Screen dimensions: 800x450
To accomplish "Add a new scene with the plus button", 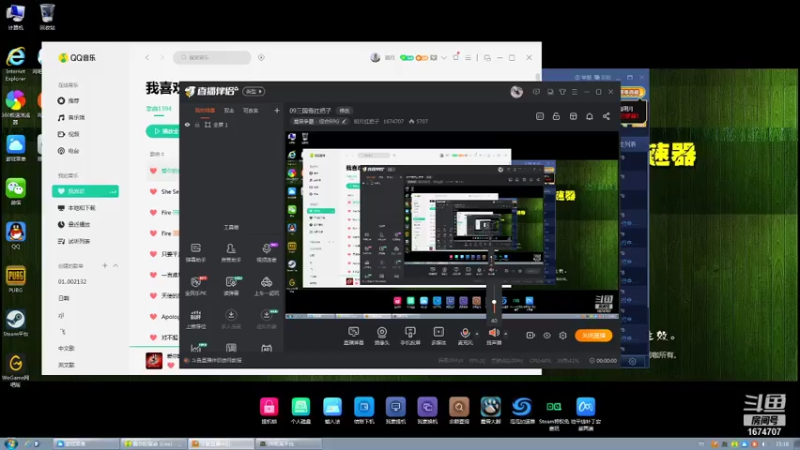I will coord(277,110).
